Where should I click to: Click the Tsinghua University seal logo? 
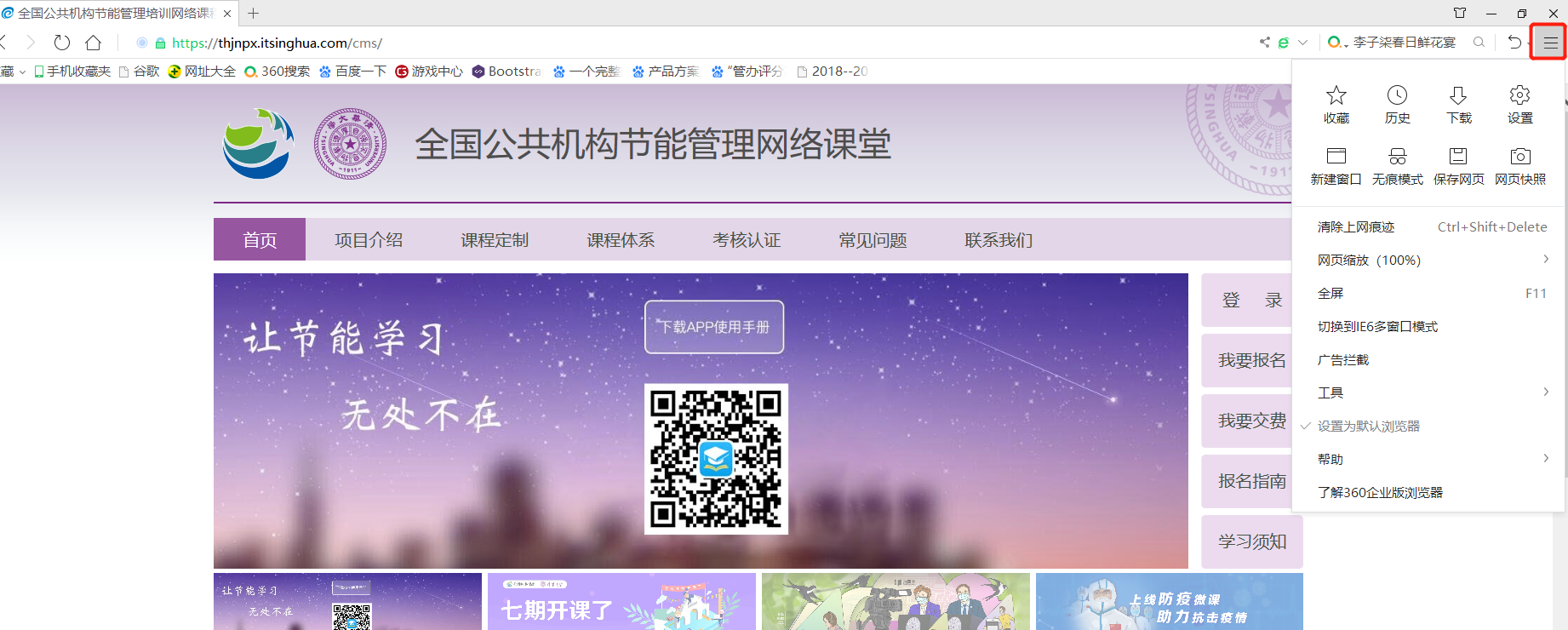coord(350,144)
